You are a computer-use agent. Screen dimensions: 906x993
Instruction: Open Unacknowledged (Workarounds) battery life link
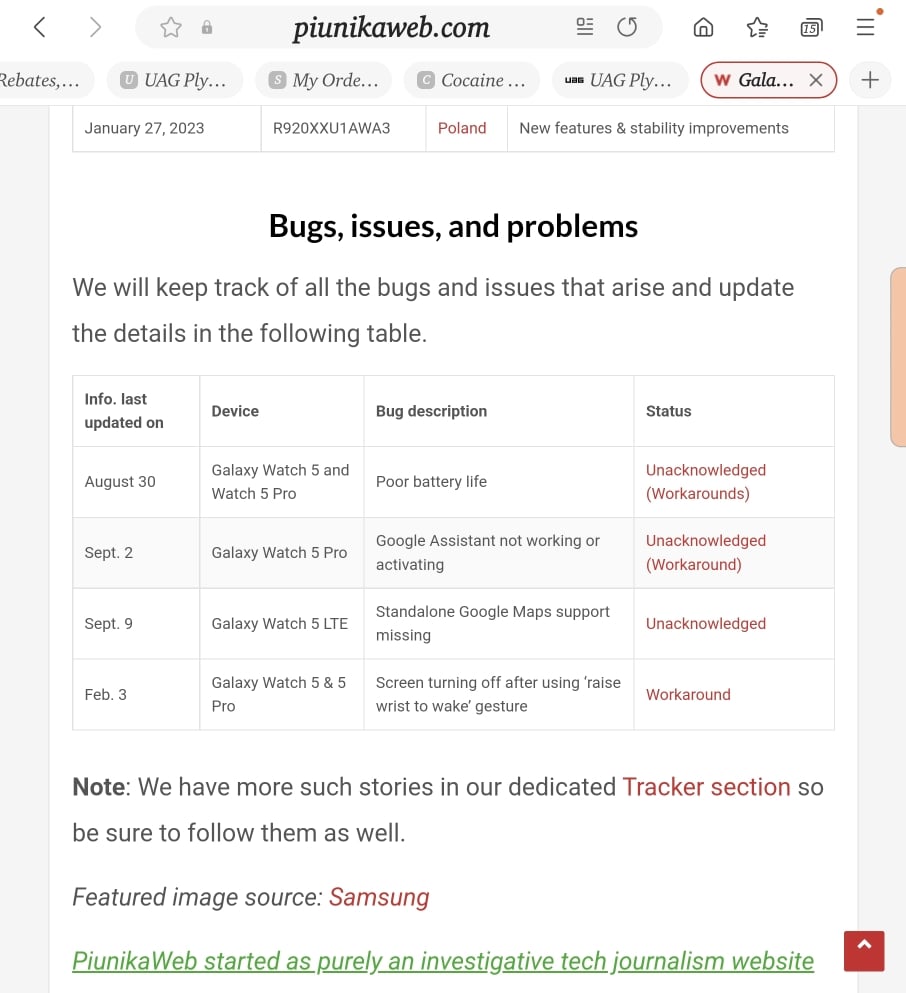(706, 482)
